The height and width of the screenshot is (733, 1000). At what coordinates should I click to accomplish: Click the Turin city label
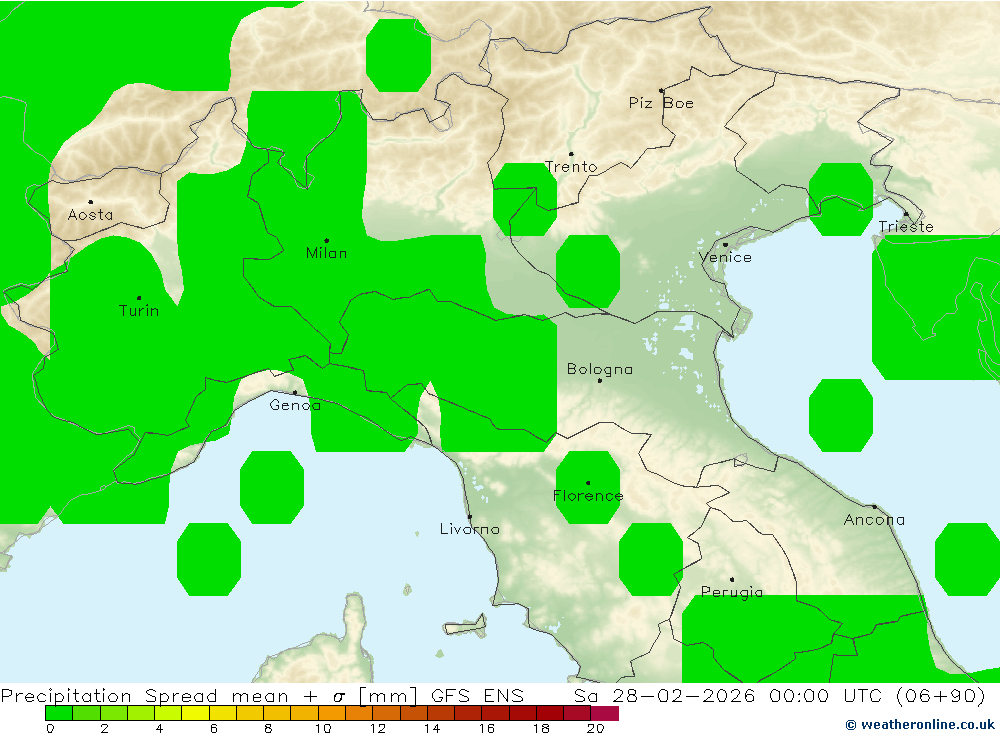tap(138, 311)
